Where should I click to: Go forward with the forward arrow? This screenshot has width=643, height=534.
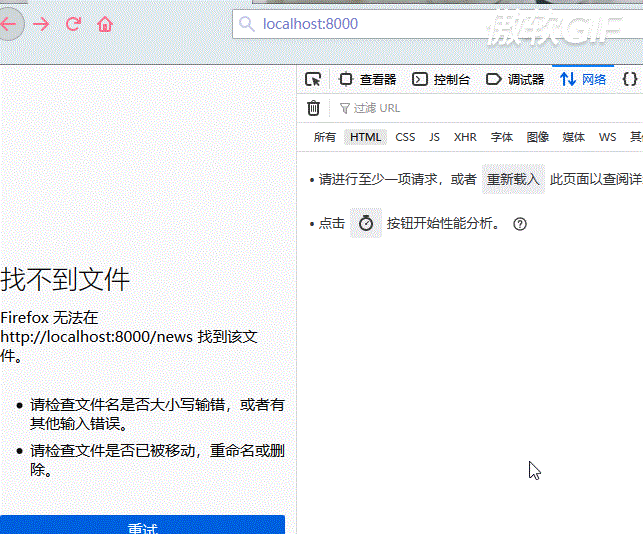click(x=41, y=24)
